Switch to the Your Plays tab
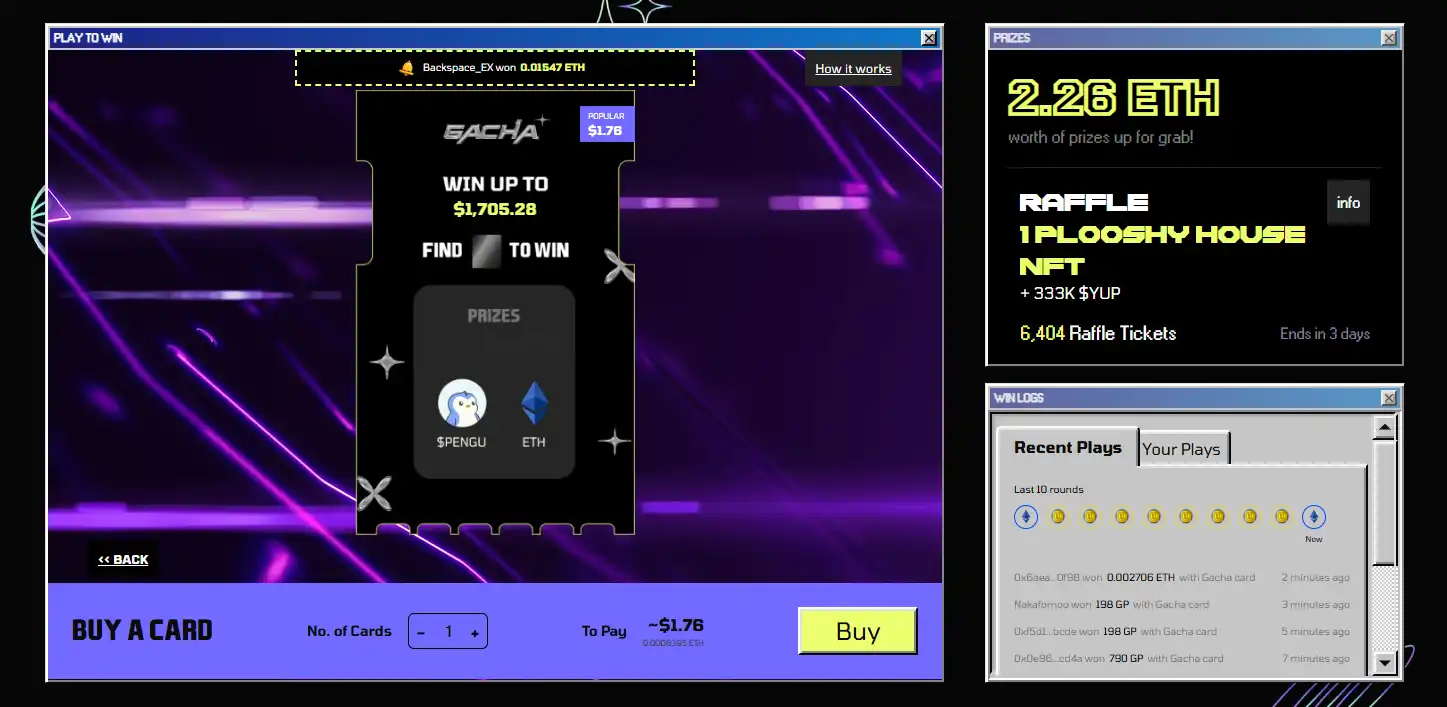The image size is (1447, 707). pos(1181,449)
